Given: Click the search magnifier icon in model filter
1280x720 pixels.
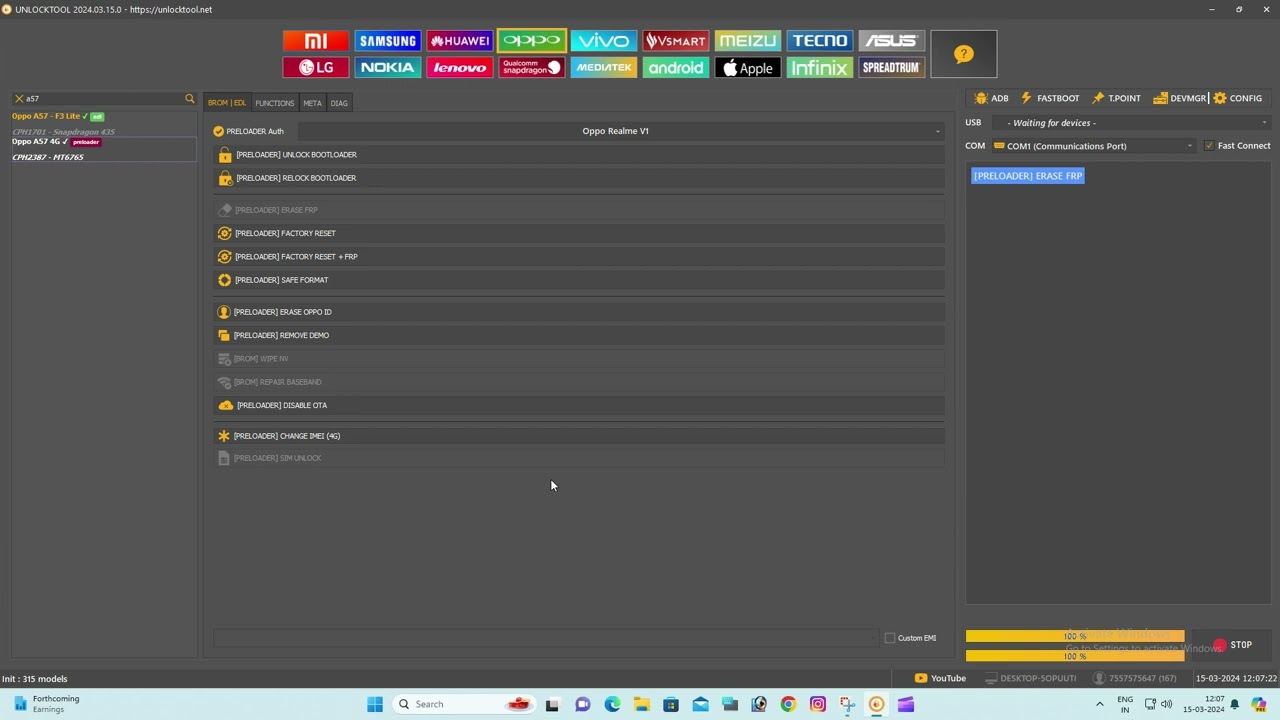Looking at the screenshot, I should click(189, 99).
